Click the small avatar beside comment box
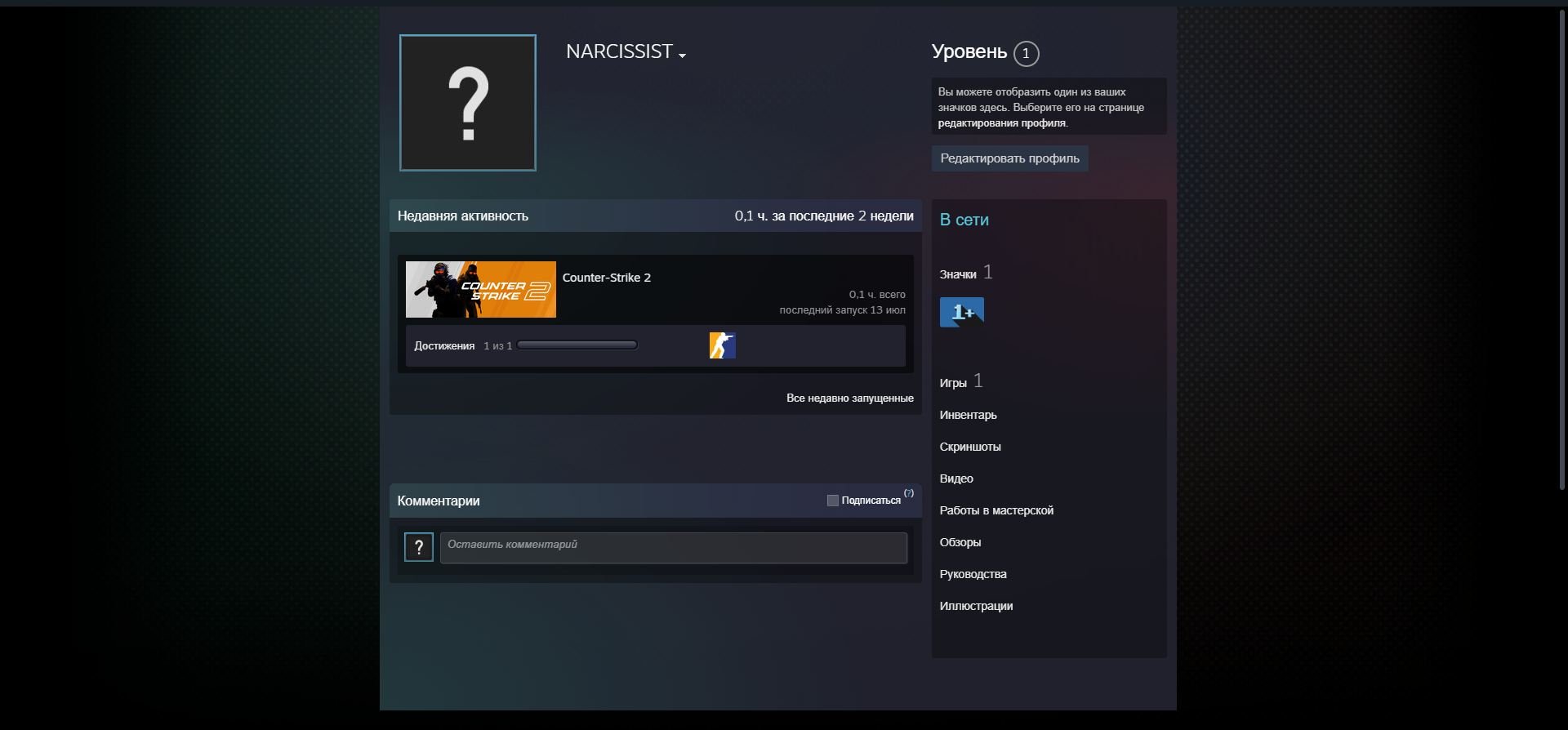 point(419,547)
